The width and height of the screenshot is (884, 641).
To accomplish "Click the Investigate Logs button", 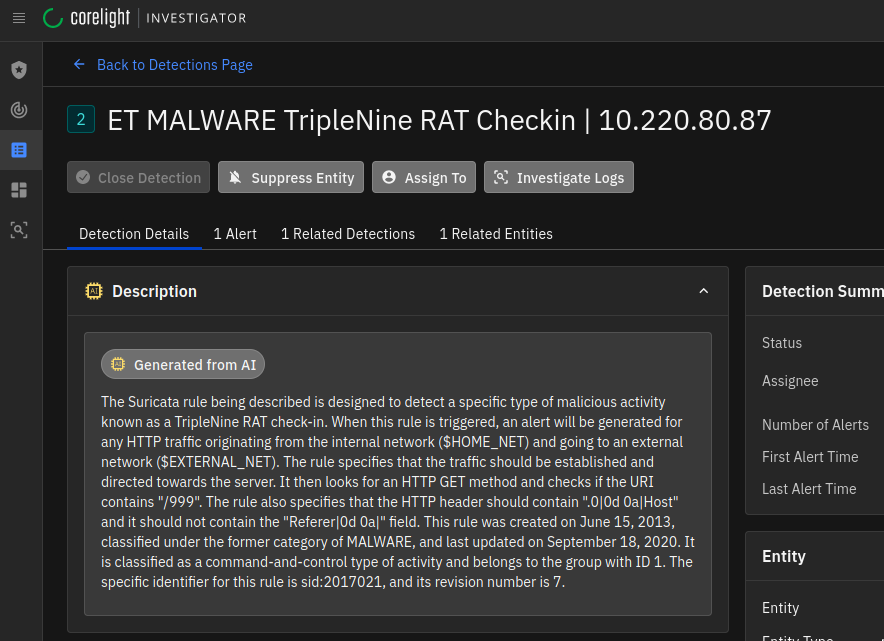I will tap(558, 178).
